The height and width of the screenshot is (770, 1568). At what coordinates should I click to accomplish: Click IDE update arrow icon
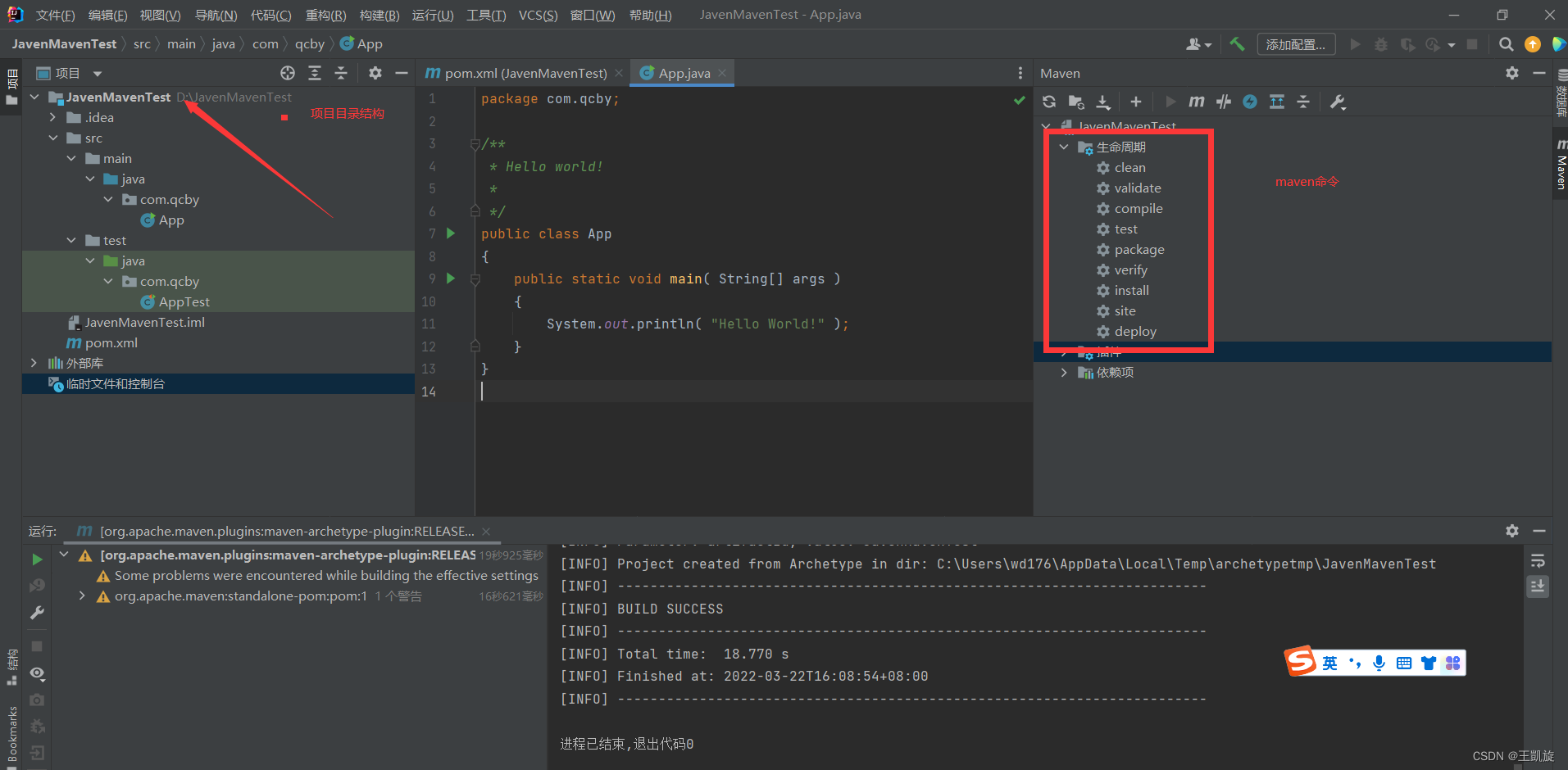pos(1533,44)
